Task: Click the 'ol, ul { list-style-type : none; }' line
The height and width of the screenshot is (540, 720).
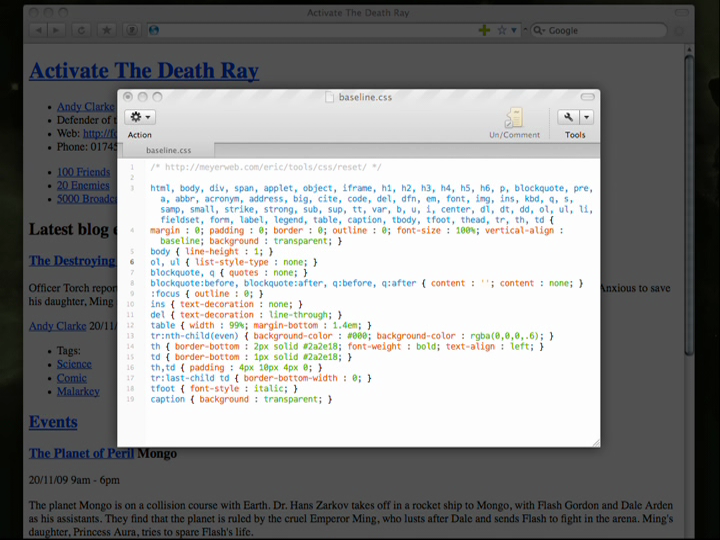Action: [x=234, y=262]
